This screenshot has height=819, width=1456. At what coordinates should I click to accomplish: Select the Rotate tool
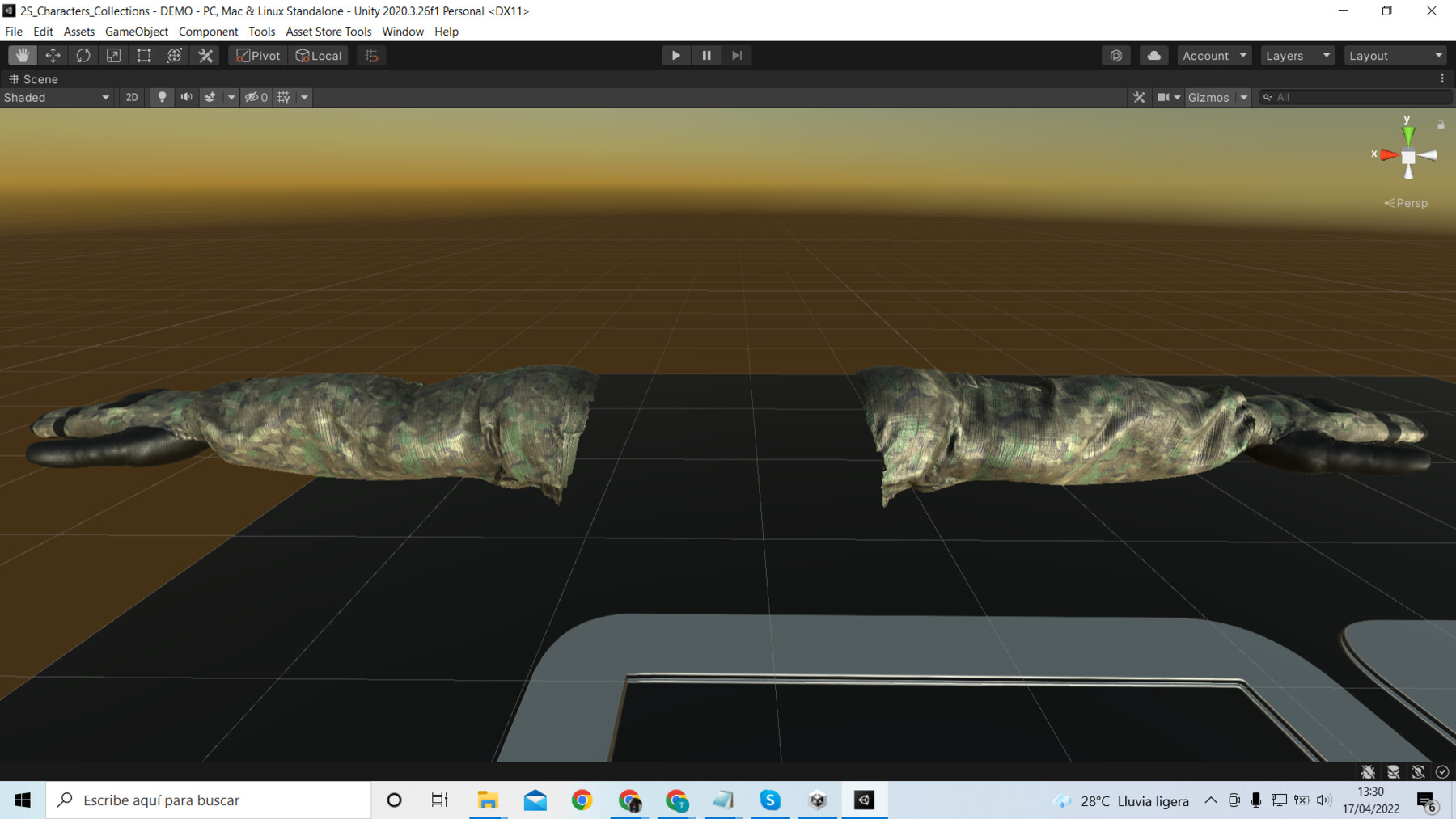tap(83, 55)
